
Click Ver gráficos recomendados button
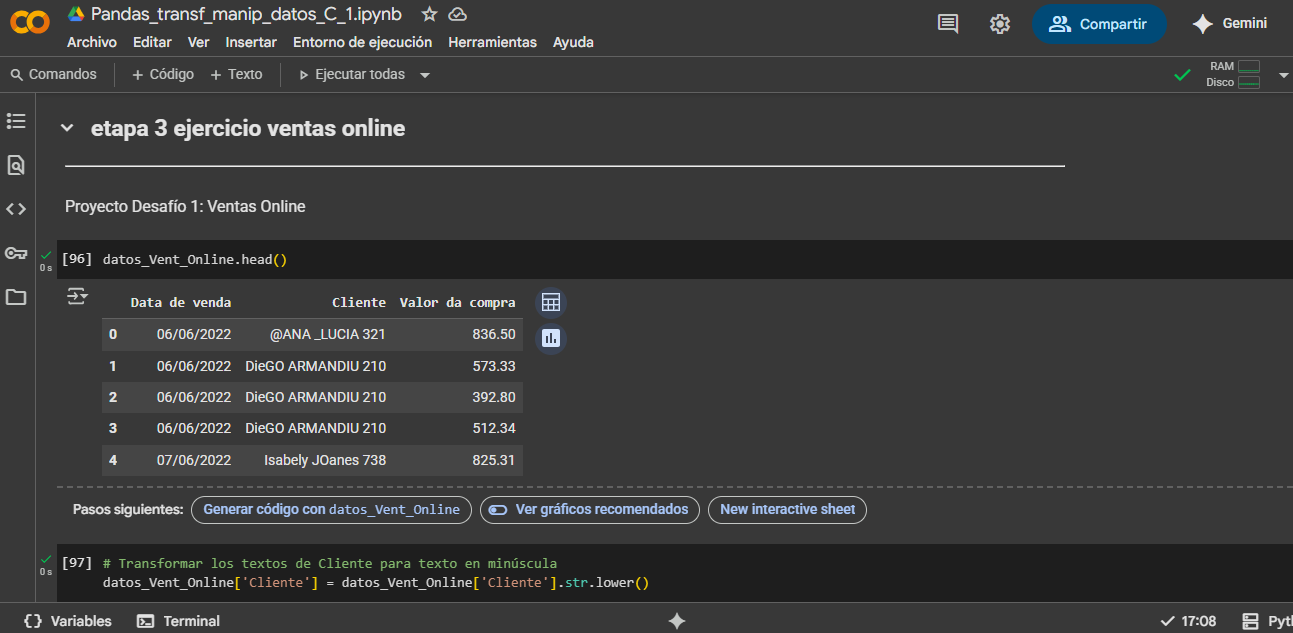[590, 510]
